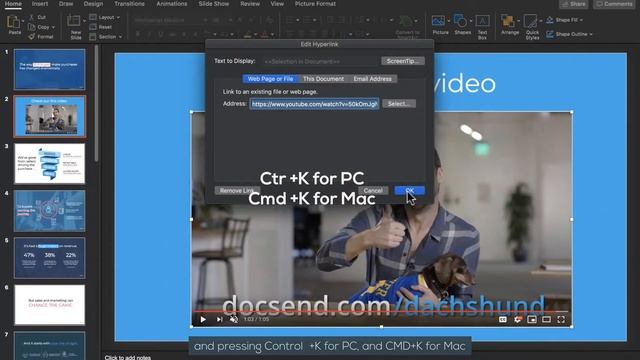This screenshot has height=360, width=640.
Task: Open the Slide Show ribbon tab
Action: (x=213, y=4)
